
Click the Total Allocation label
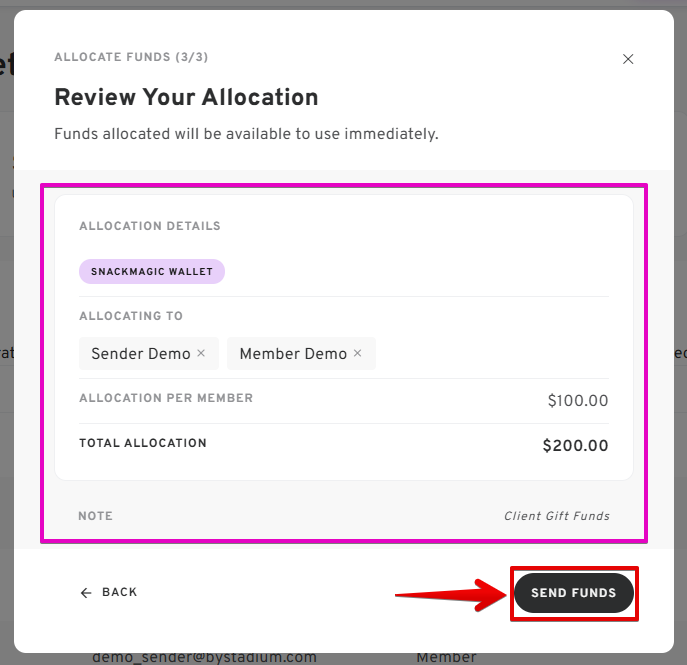143,443
